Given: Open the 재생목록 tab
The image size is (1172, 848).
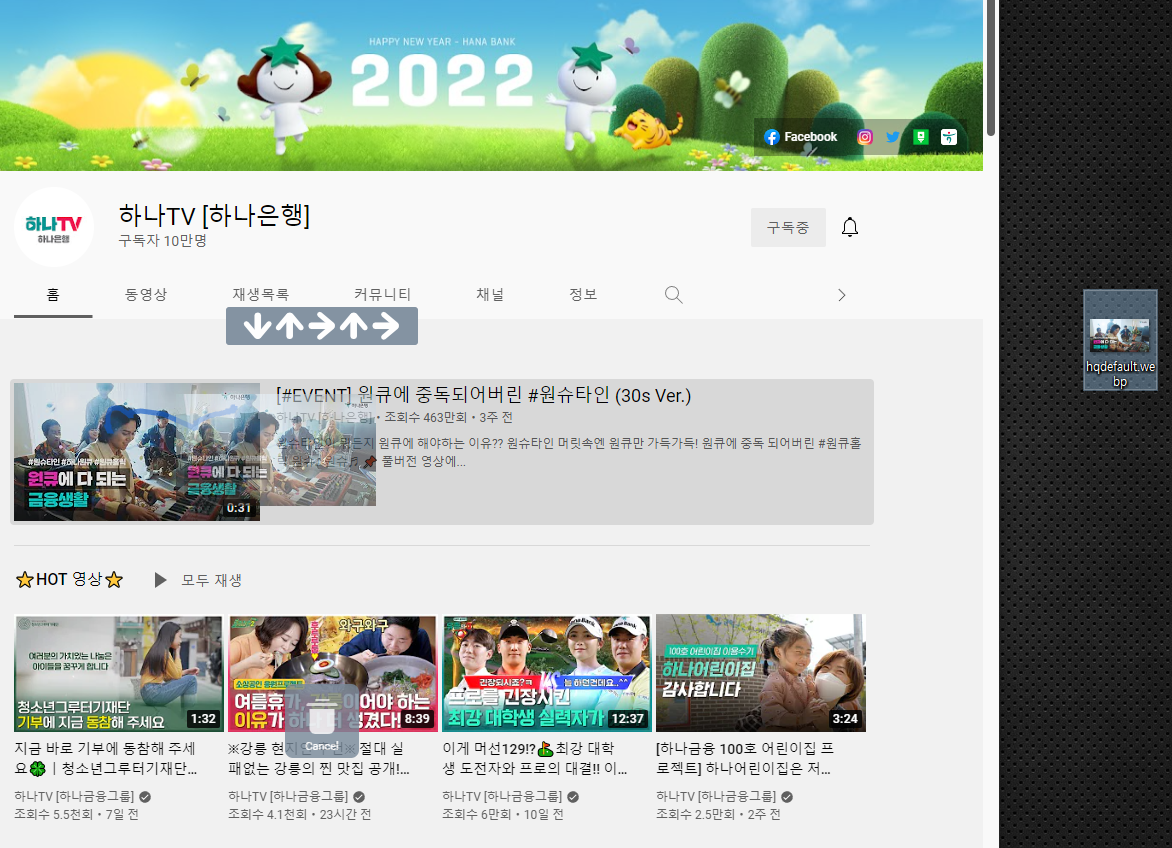Looking at the screenshot, I should click(x=261, y=294).
